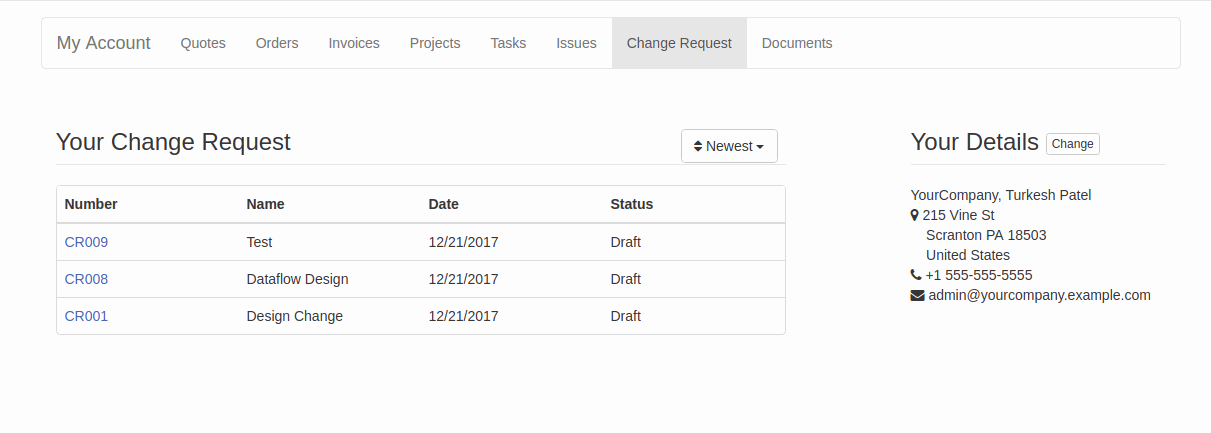Open the Quotes tab
Viewport: 1211px width, 433px height.
click(x=203, y=43)
